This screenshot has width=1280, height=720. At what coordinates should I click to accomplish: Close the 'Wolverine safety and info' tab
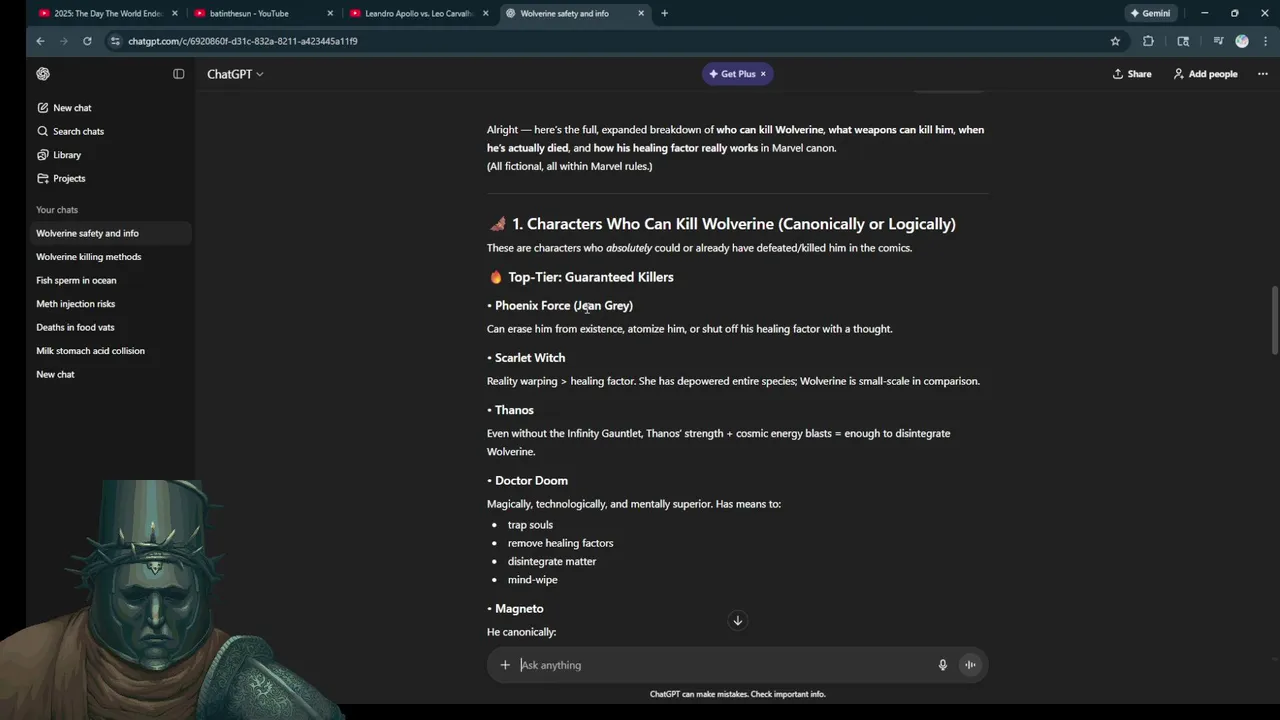point(642,13)
